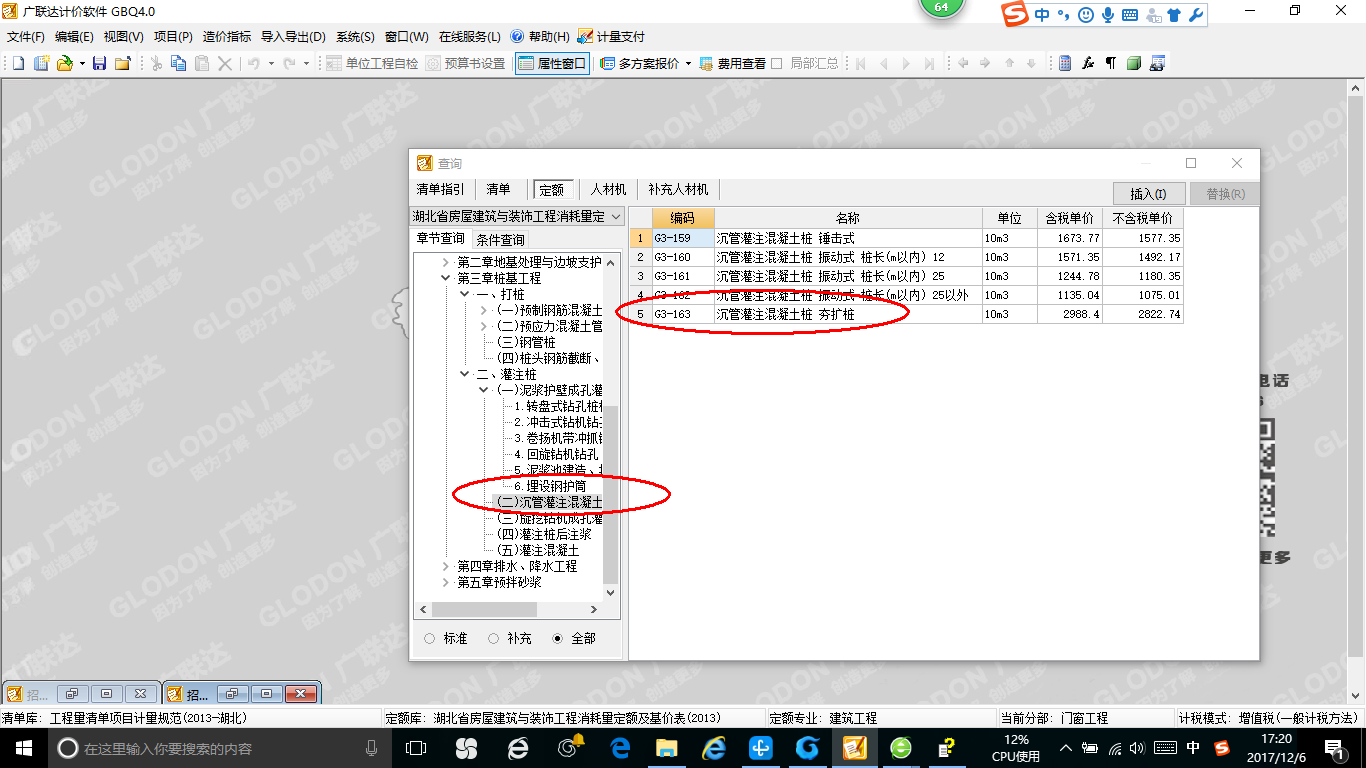The height and width of the screenshot is (768, 1366).
Task: Click the paragraph mark icon
Action: click(x=1111, y=63)
